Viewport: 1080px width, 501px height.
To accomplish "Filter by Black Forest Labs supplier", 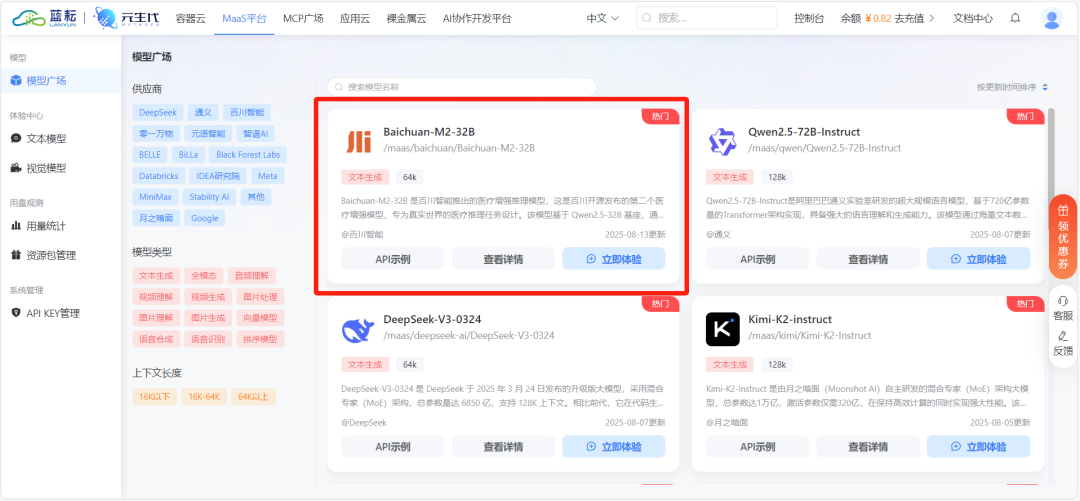I will [248, 155].
